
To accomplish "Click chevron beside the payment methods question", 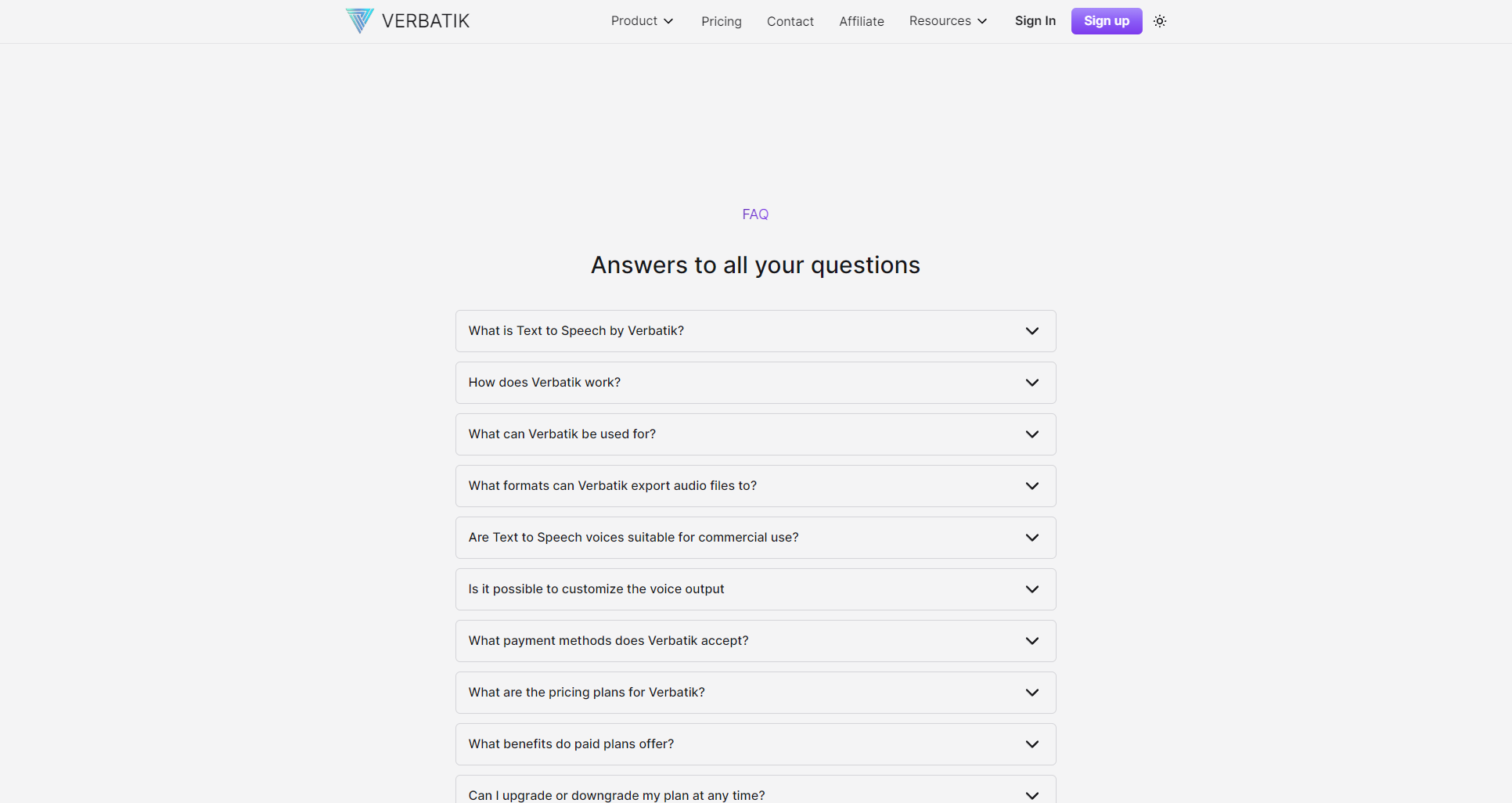I will [1032, 641].
